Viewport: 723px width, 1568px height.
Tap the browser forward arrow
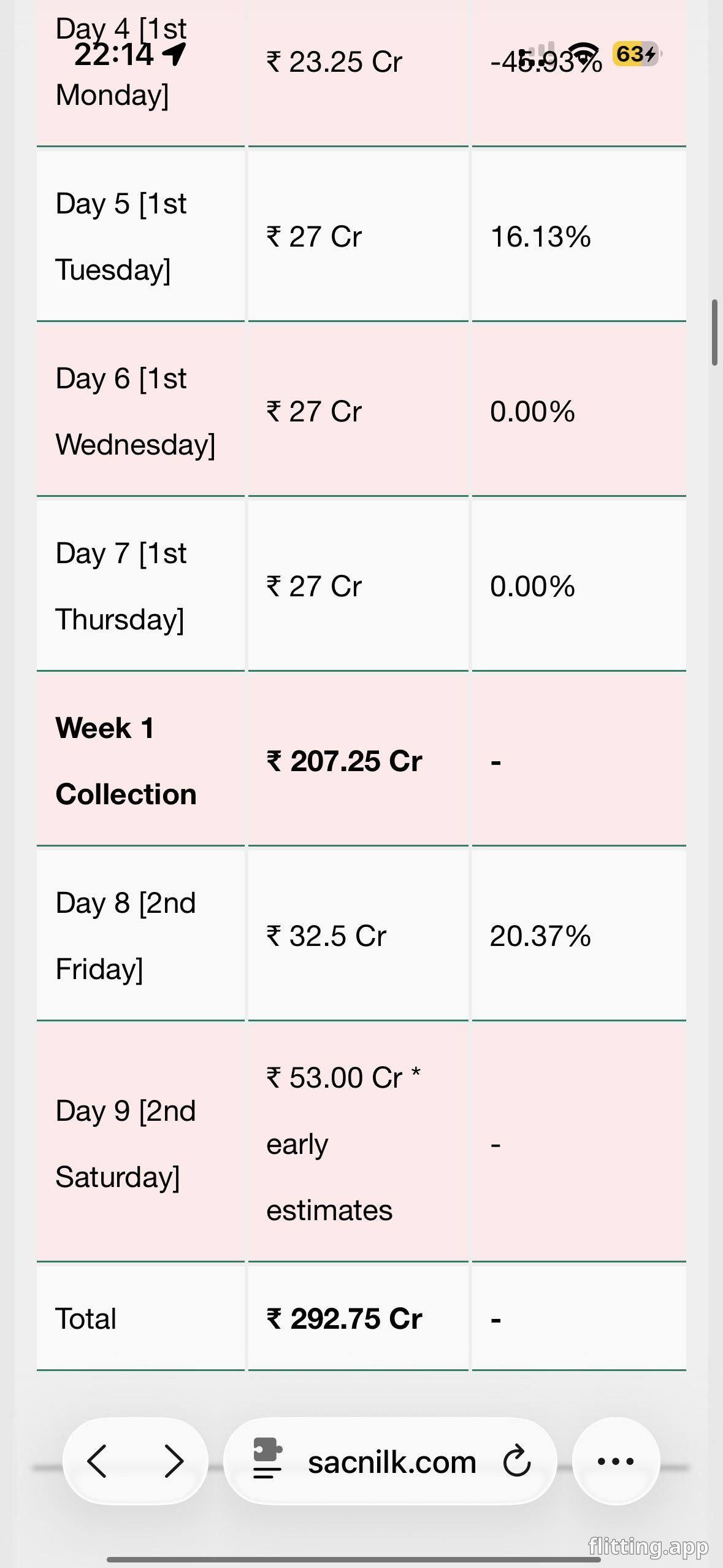(174, 1461)
